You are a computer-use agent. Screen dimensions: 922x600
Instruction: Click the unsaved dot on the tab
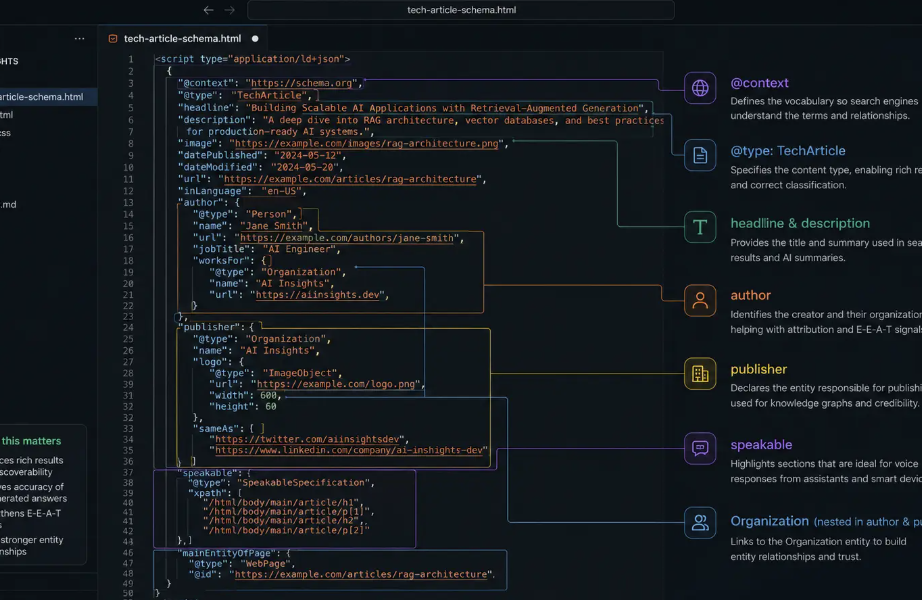pos(255,39)
